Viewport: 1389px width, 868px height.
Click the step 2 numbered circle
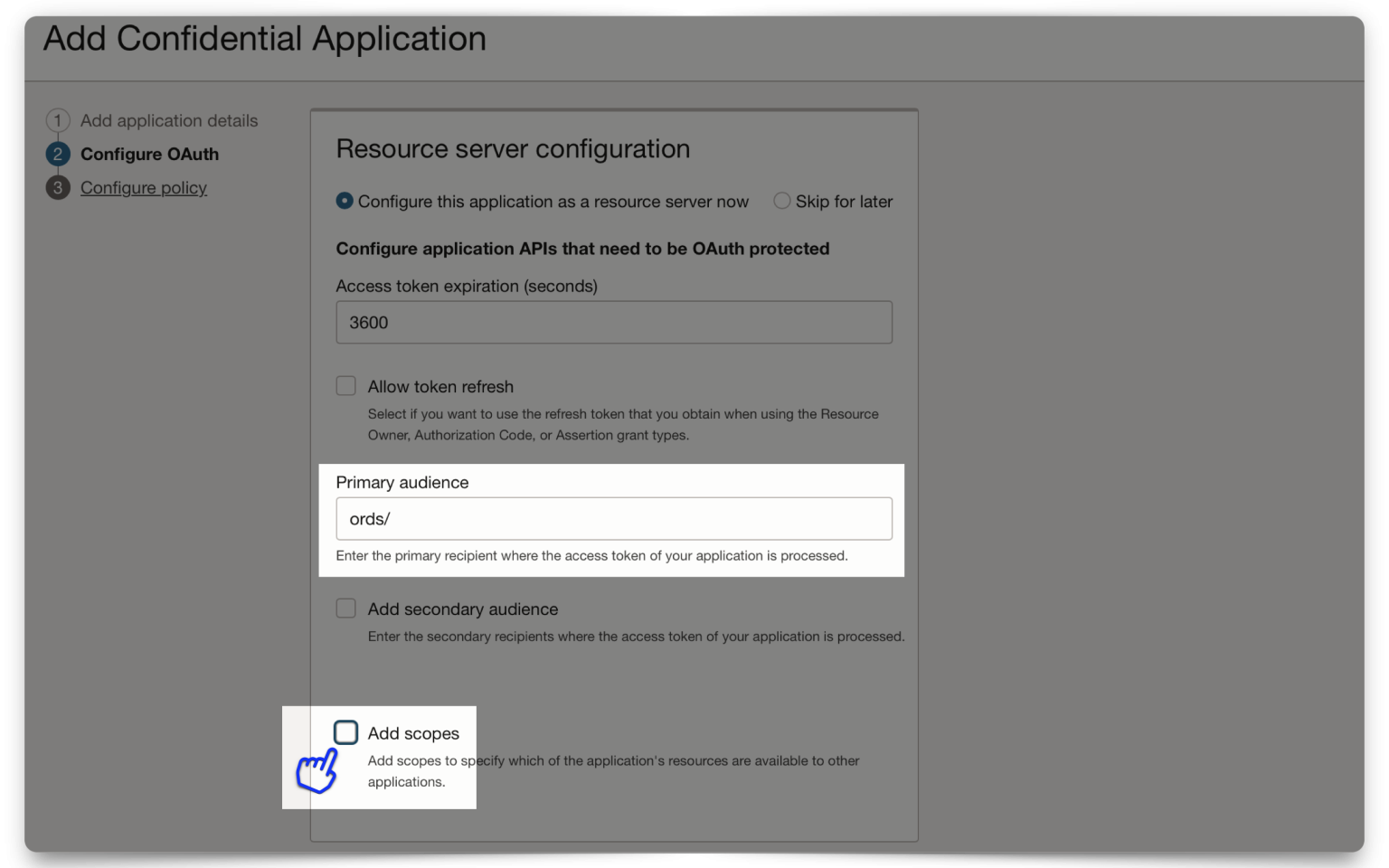58,154
